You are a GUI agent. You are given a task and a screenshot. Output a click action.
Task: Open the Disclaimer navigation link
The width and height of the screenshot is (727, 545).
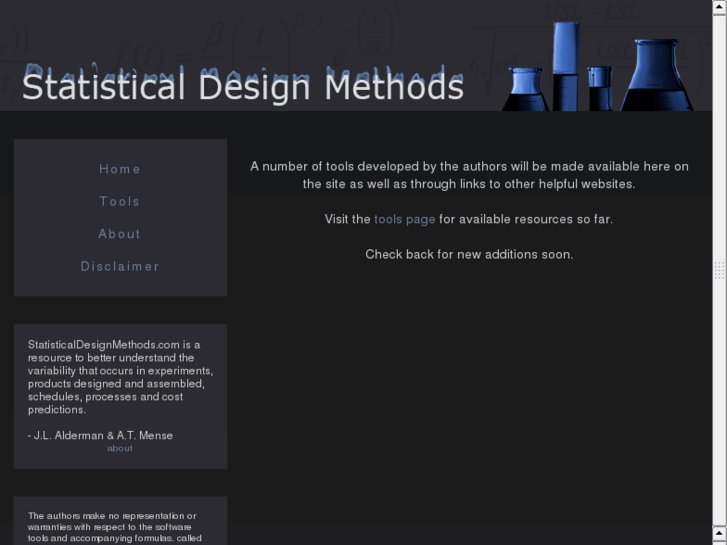click(x=120, y=266)
